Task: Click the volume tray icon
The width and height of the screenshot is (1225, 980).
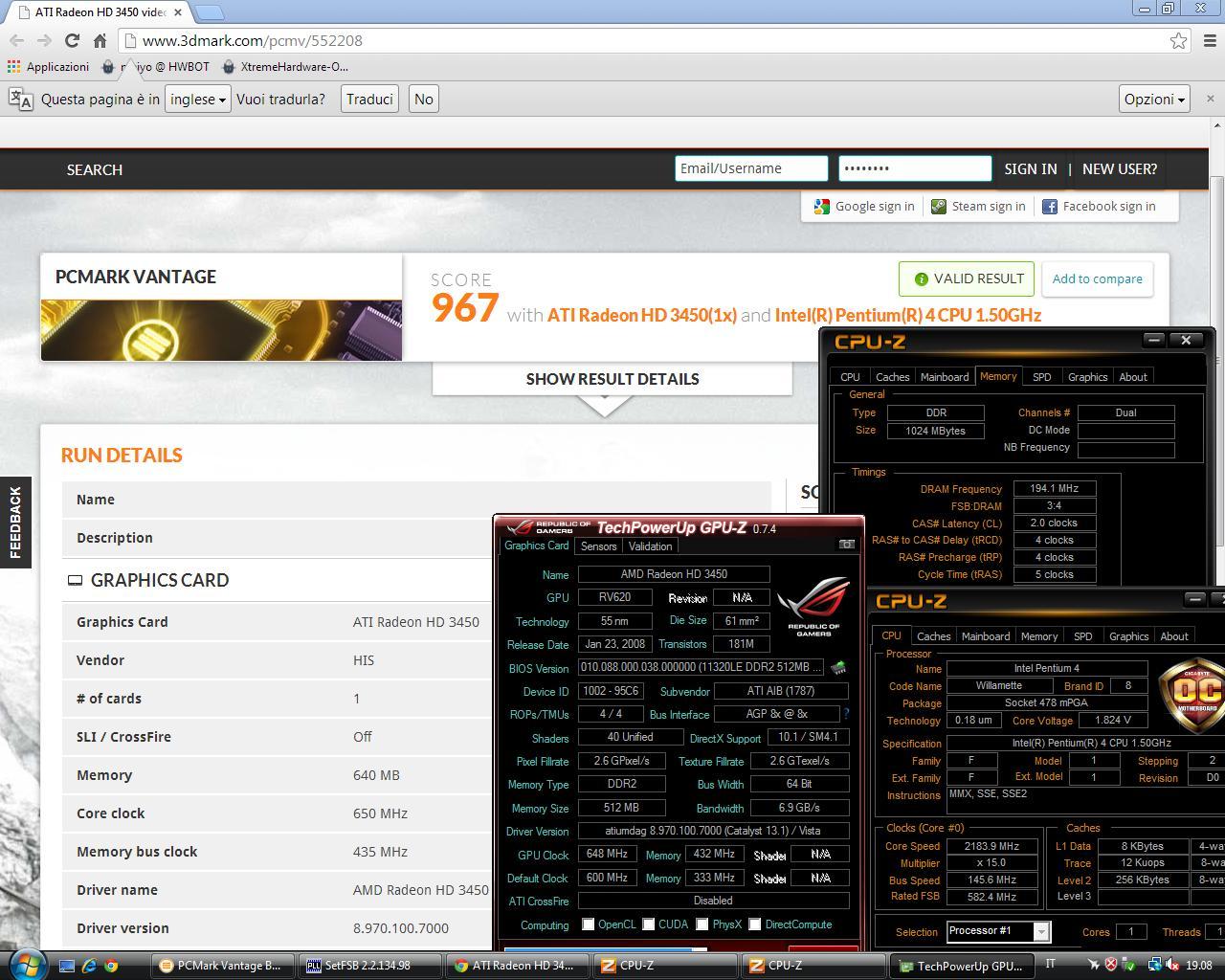Action: tap(1172, 965)
